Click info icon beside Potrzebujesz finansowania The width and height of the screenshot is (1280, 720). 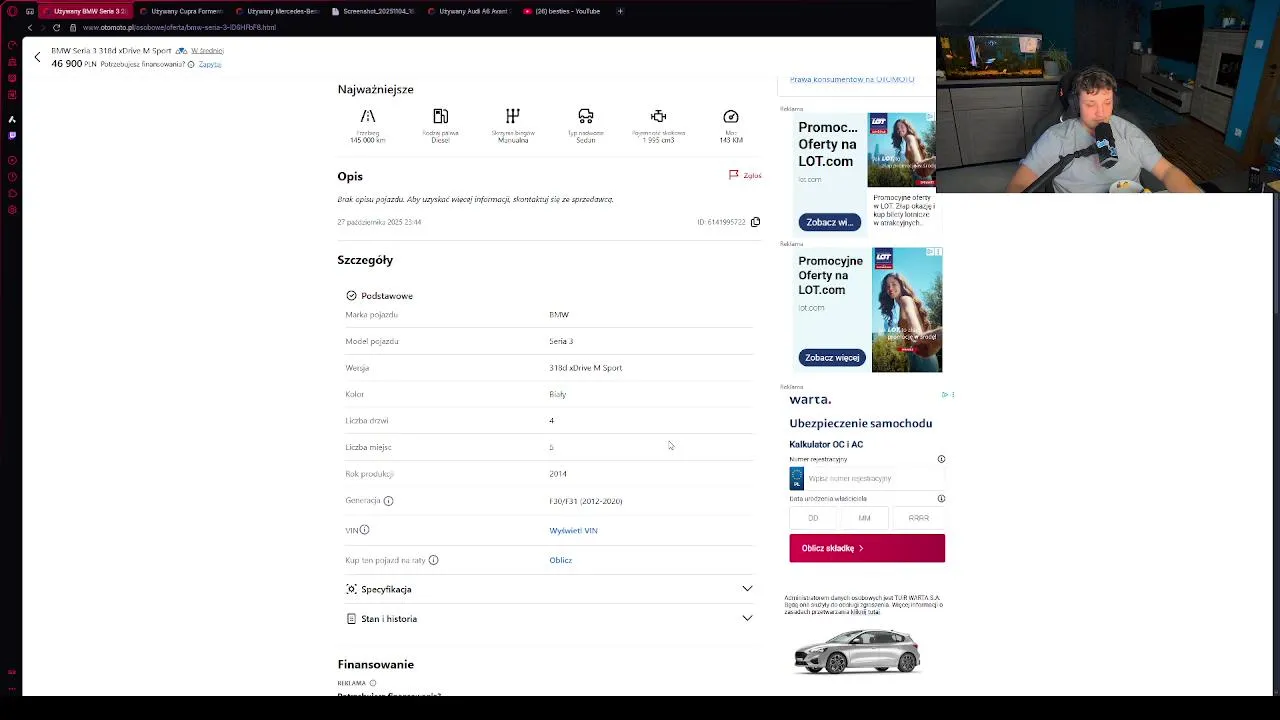pos(191,64)
